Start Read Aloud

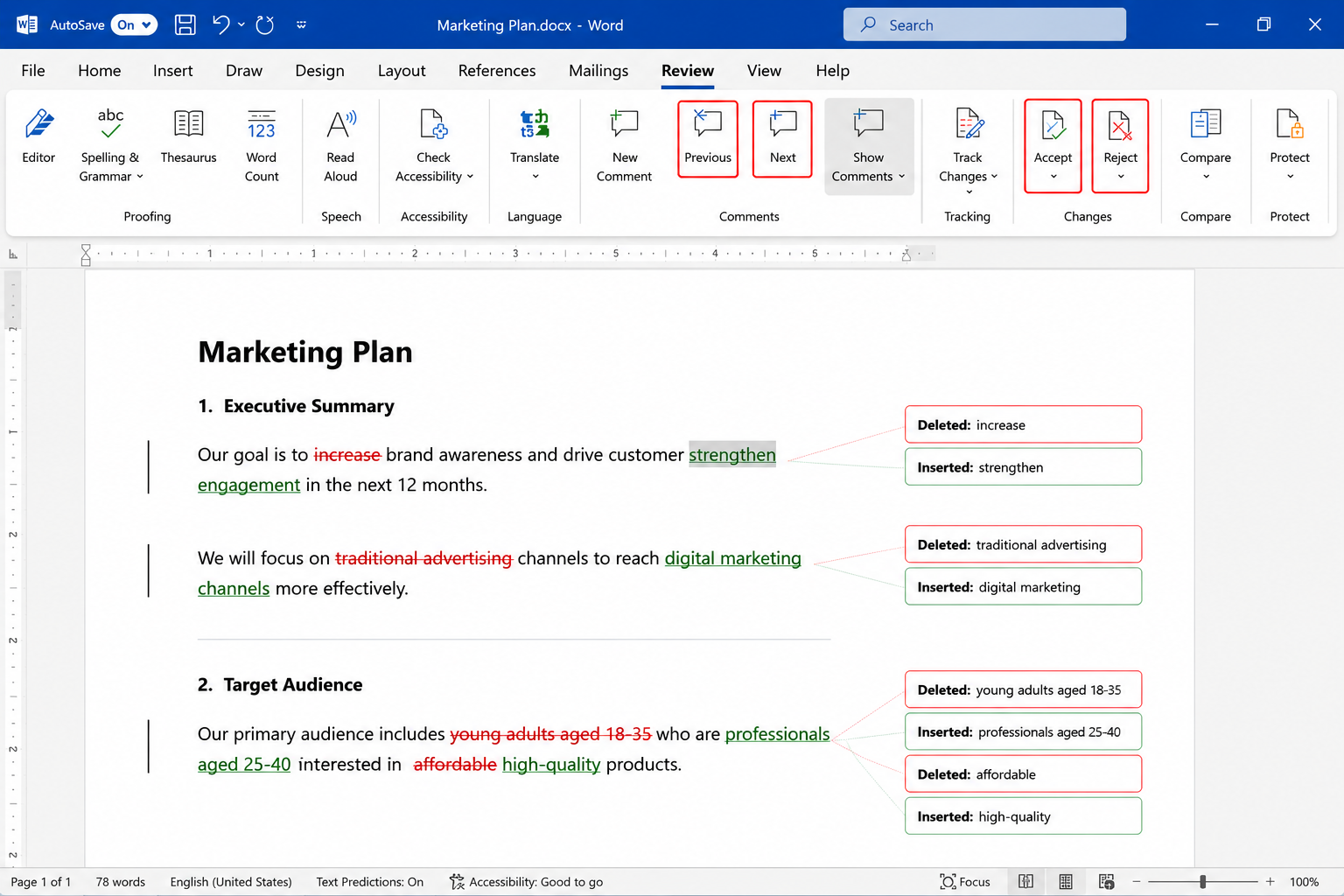(340, 145)
